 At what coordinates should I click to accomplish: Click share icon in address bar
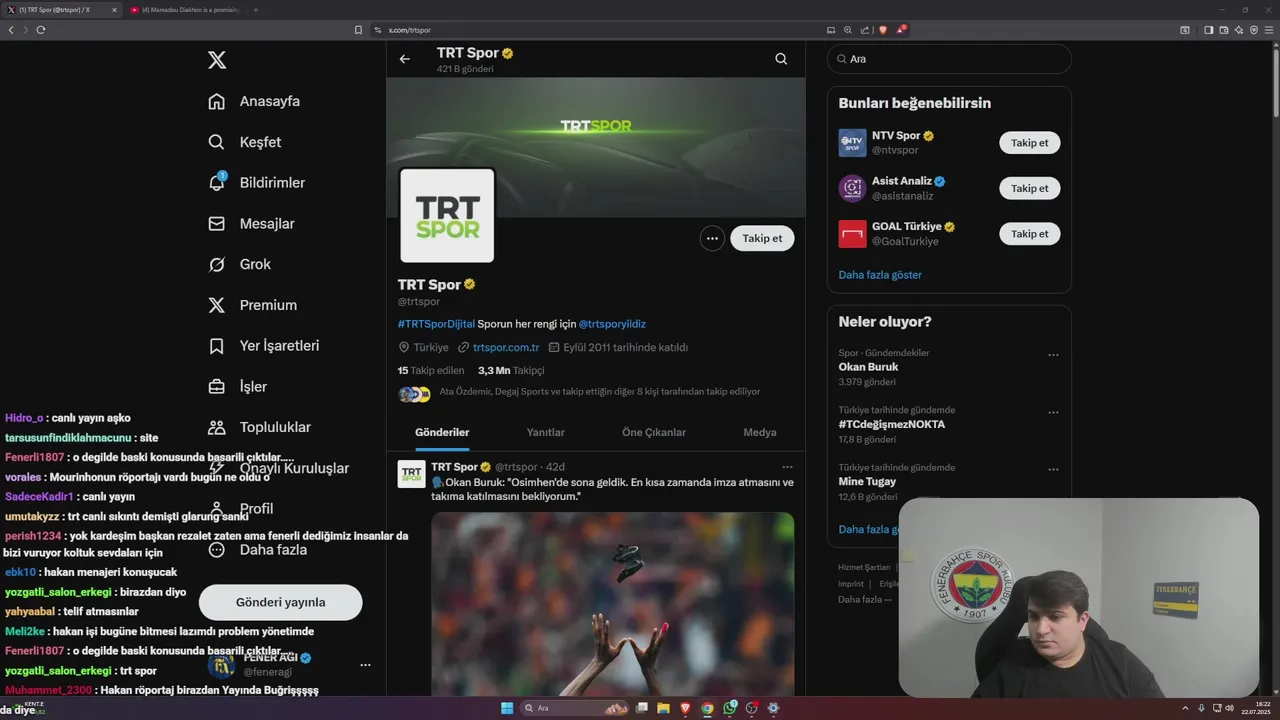[x=863, y=30]
